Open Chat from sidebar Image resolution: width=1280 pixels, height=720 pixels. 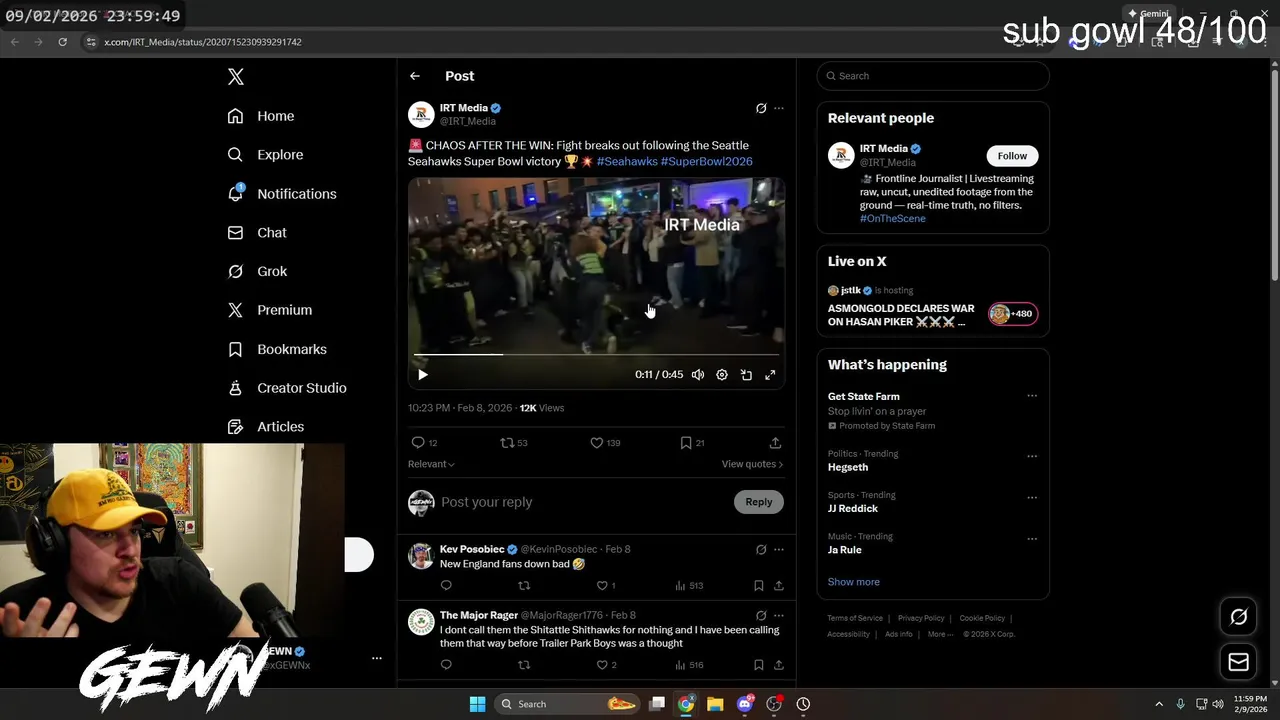coord(257,233)
